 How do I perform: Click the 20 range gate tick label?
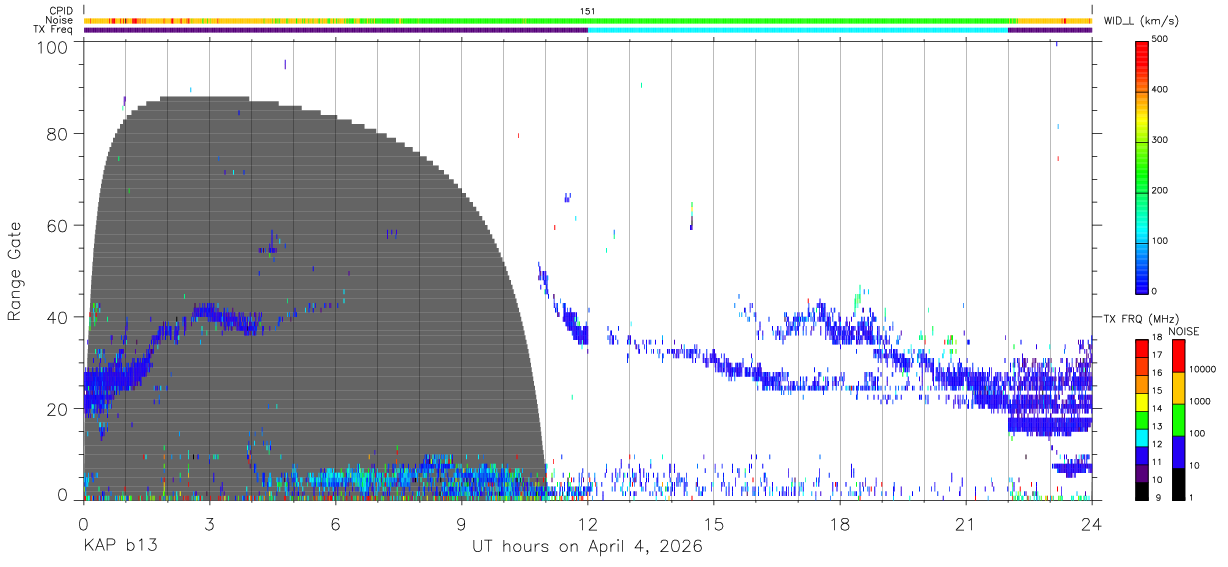(x=57, y=409)
